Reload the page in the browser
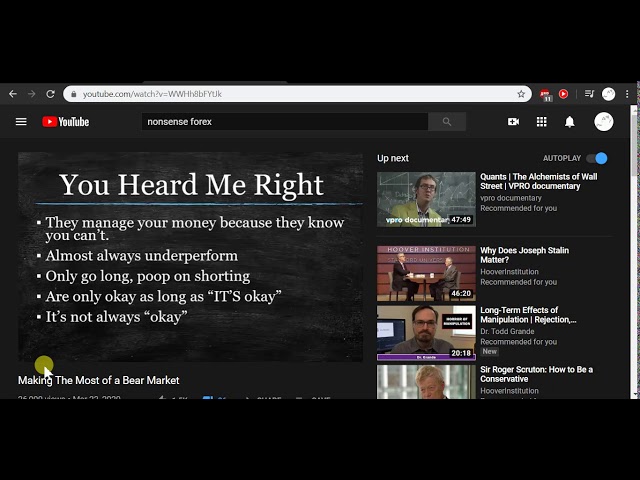 point(50,94)
